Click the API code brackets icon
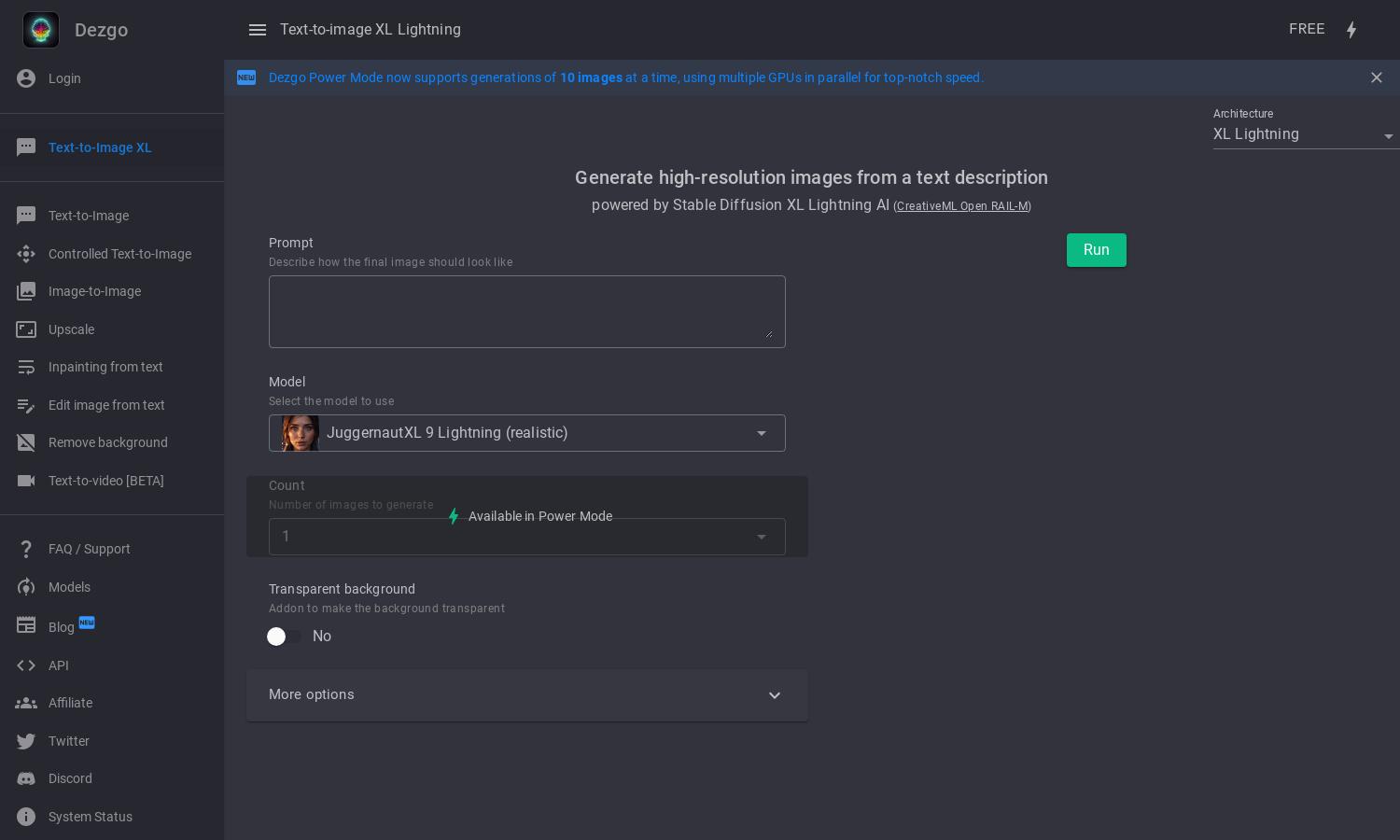The height and width of the screenshot is (840, 1400). pos(26,665)
